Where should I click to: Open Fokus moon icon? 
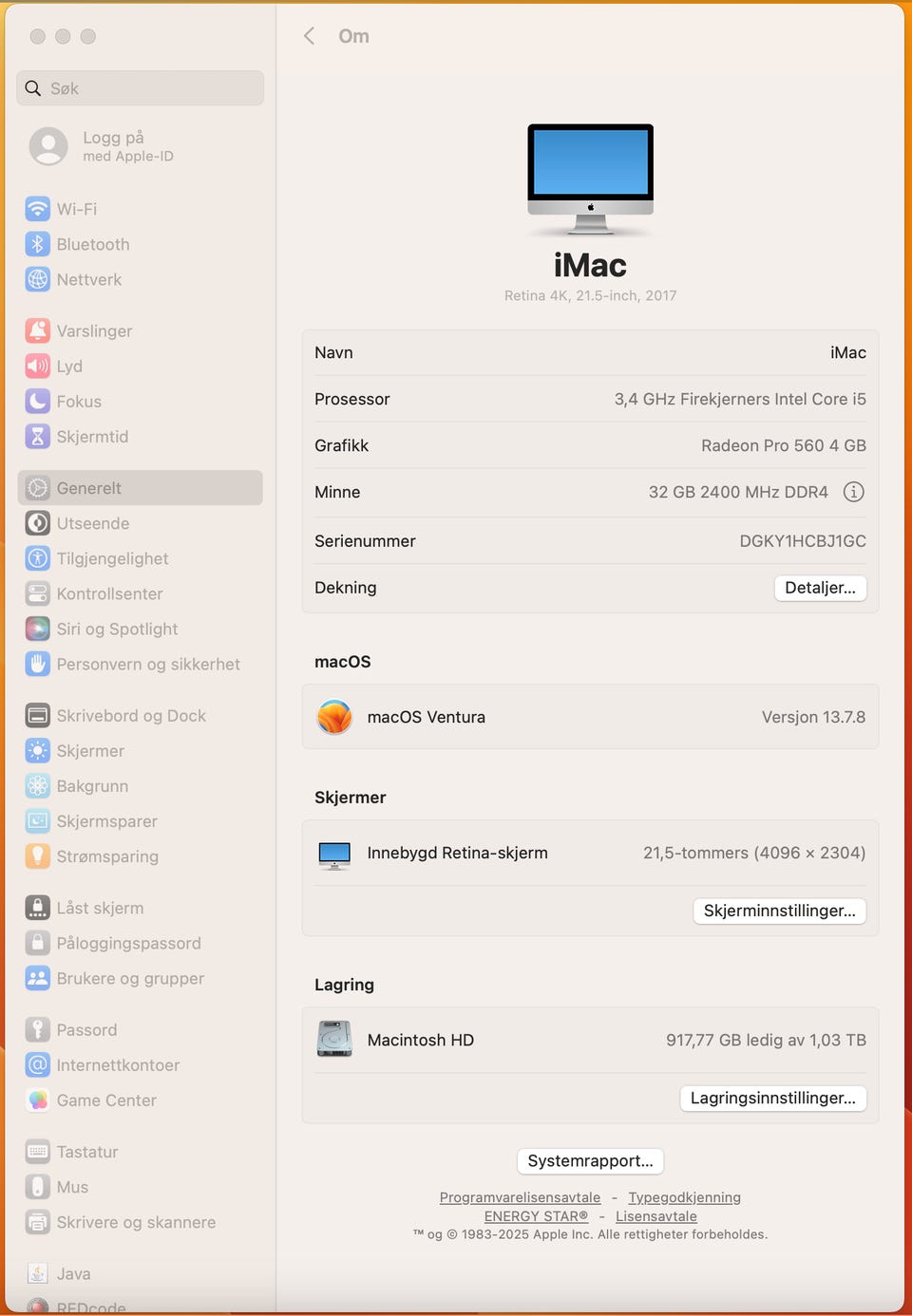pyautogui.click(x=37, y=401)
